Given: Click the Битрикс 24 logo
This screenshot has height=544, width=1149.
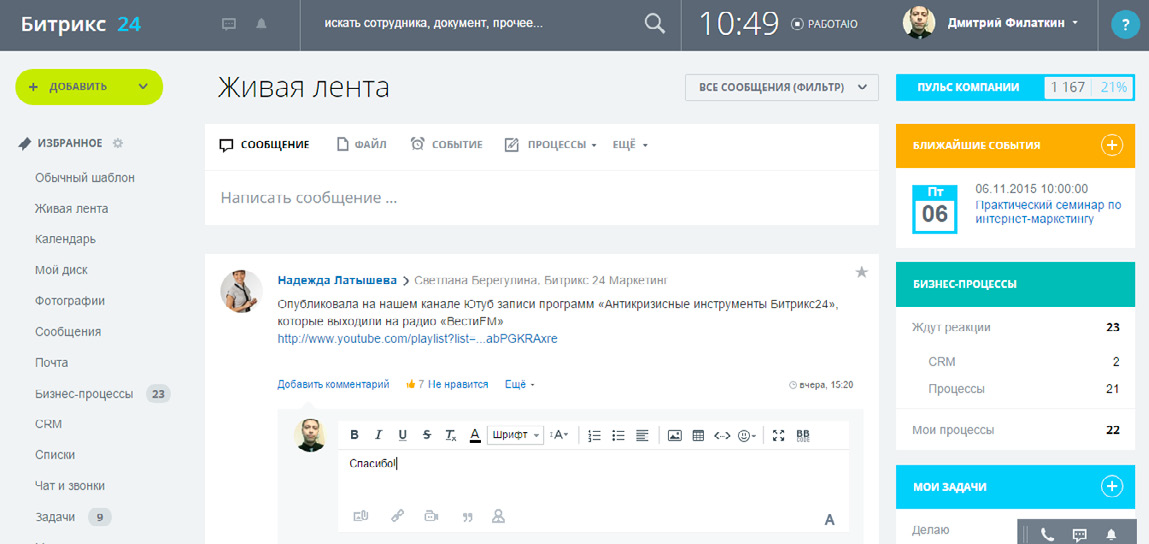Looking at the screenshot, I should click(81, 24).
